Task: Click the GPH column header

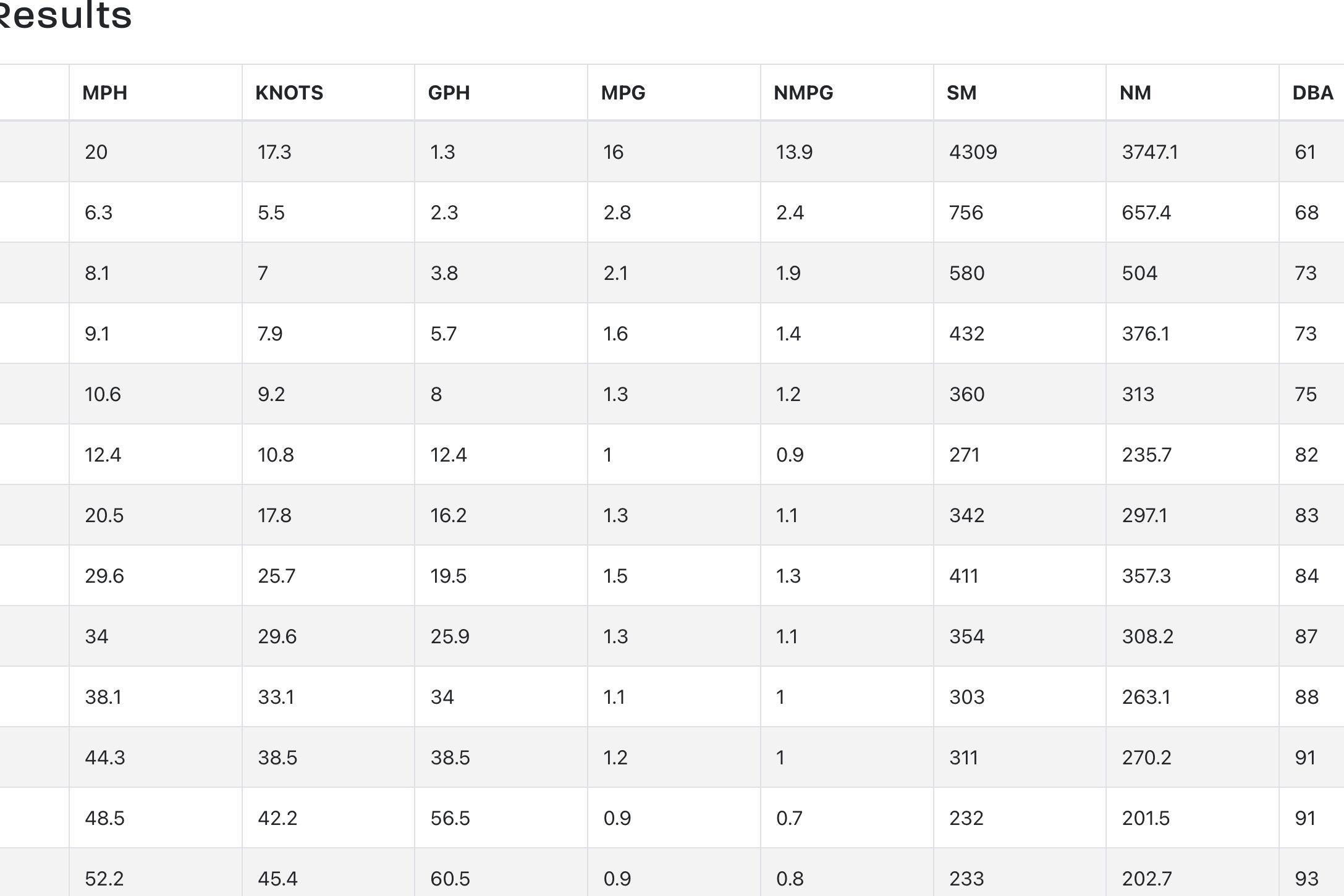Action: point(449,93)
